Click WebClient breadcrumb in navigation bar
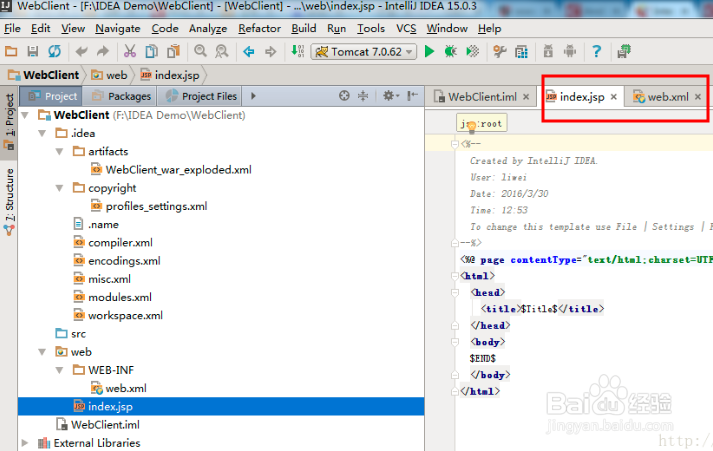The image size is (713, 451). [x=44, y=75]
